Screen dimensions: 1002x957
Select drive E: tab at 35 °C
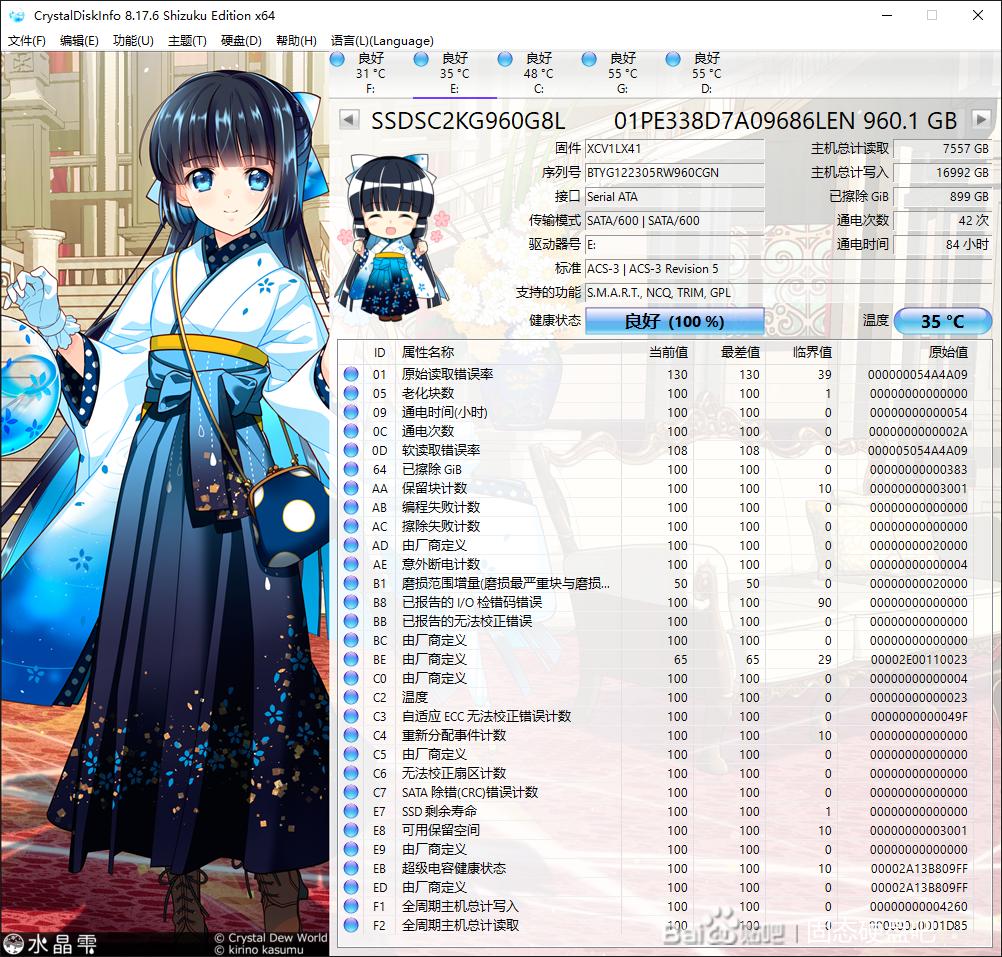[x=454, y=73]
